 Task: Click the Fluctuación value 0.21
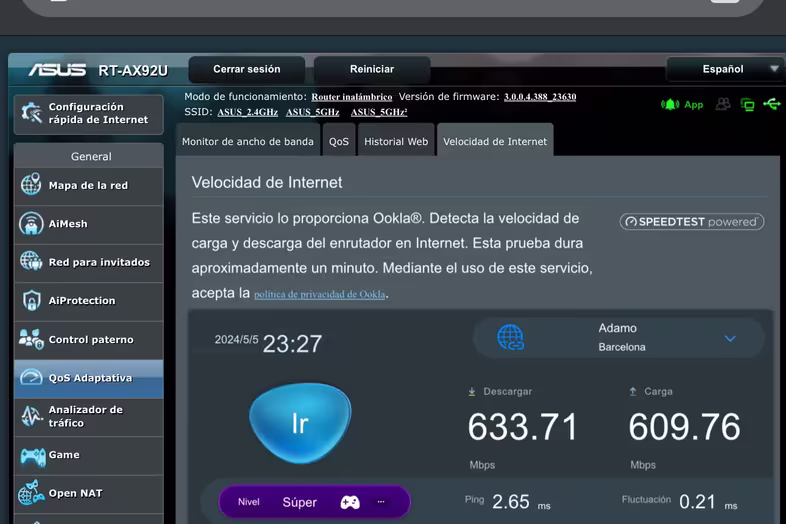click(x=697, y=502)
